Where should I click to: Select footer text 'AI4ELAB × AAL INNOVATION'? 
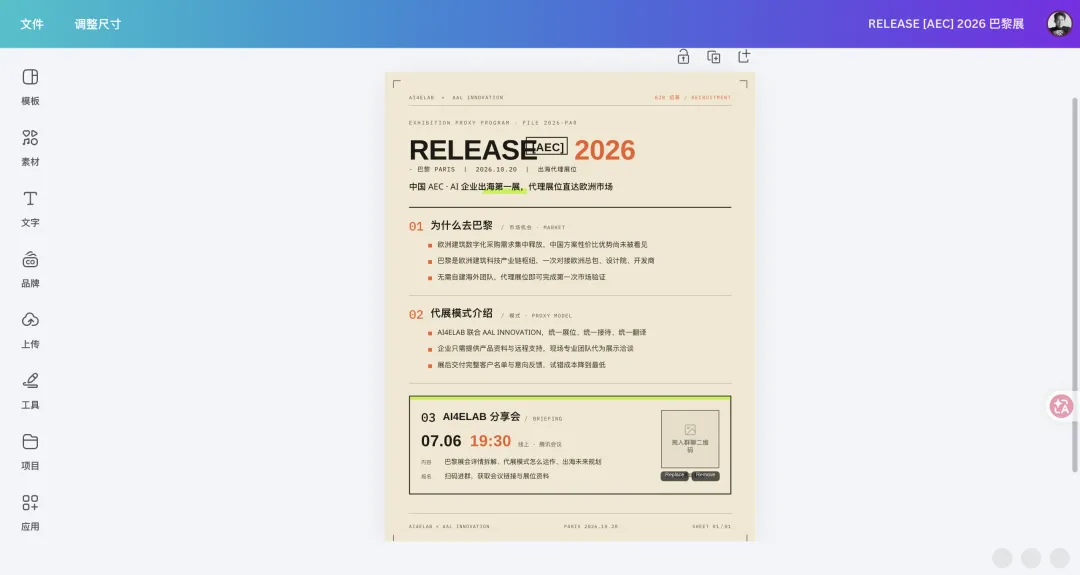[x=449, y=527]
